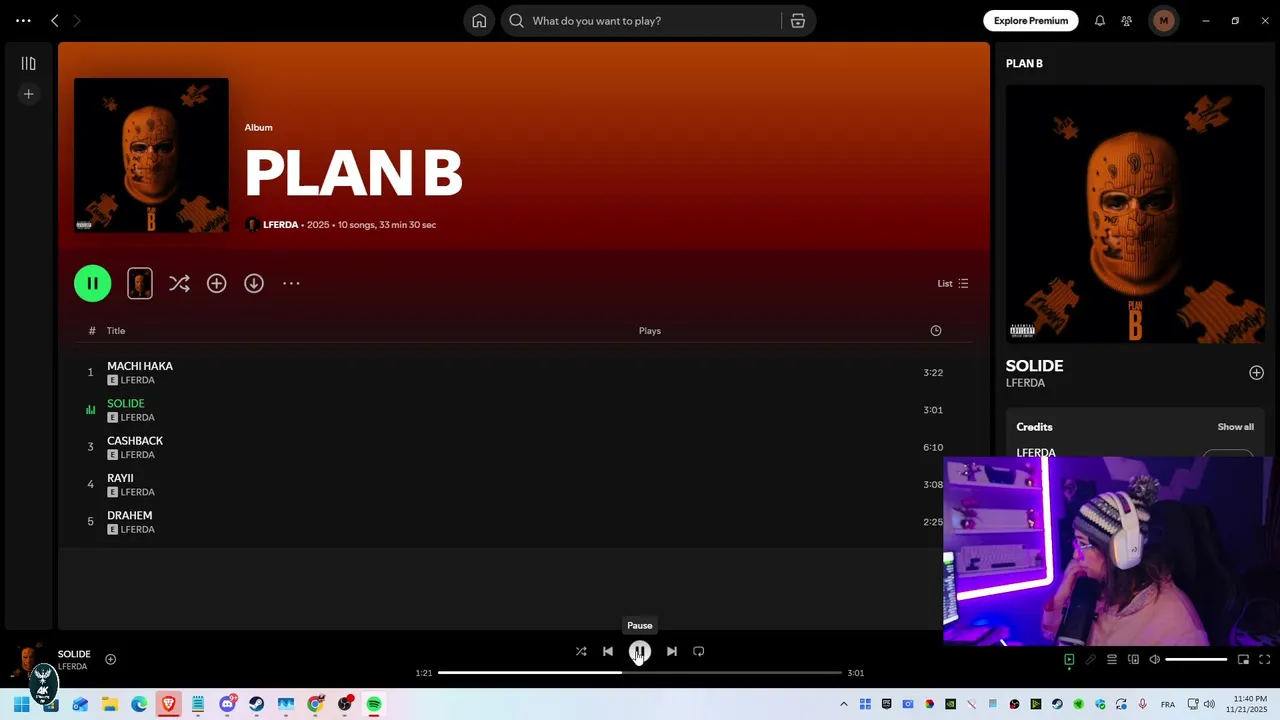Screen dimensions: 1280x720
Task: Enter full screen mode
Action: click(x=1264, y=659)
